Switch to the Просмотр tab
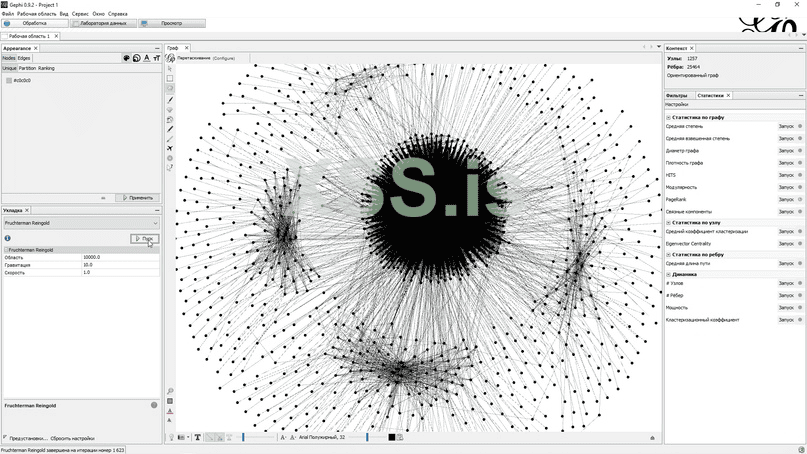Screen dimensions: 807x454 (x=172, y=23)
